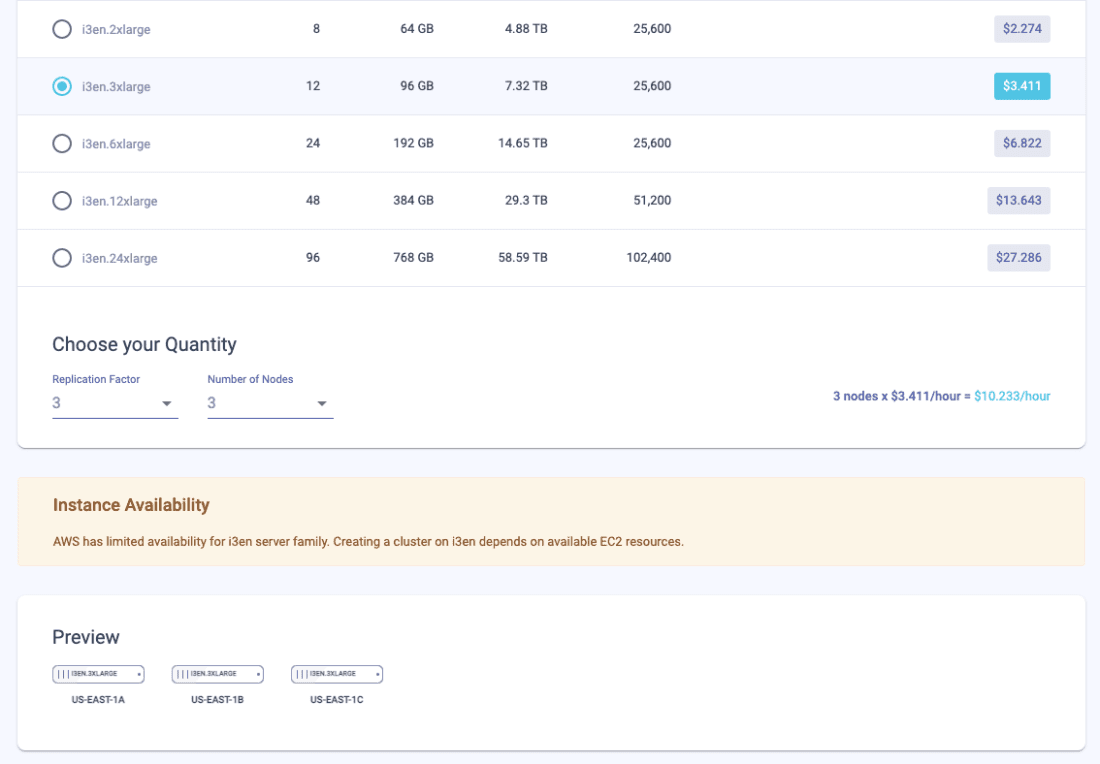Image resolution: width=1100 pixels, height=764 pixels.
Task: Click the i3en.3xlarge instance name label
Action: pos(116,86)
